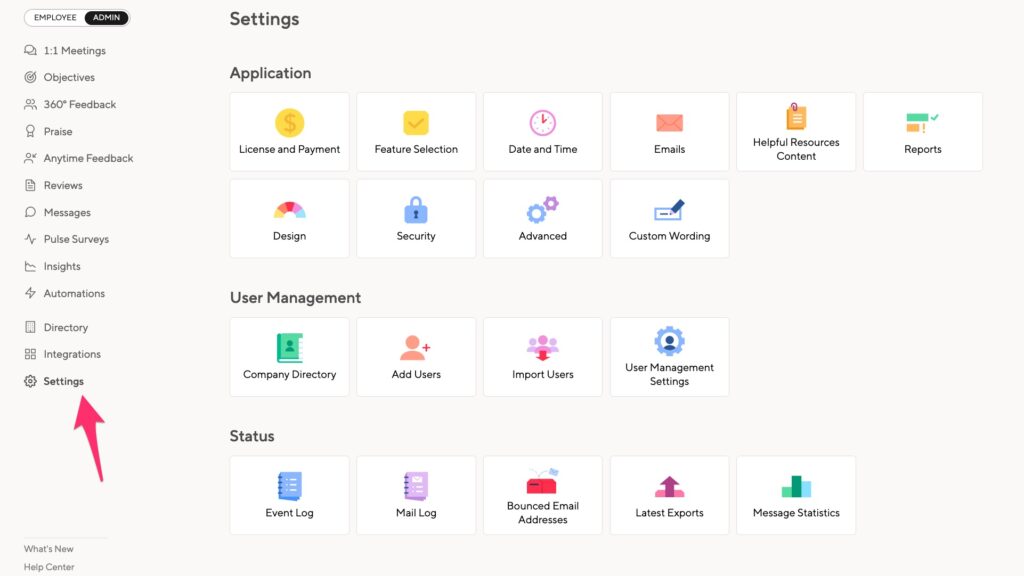Open Message Statistics bar chart icon
The image size is (1024, 576).
coord(796,487)
